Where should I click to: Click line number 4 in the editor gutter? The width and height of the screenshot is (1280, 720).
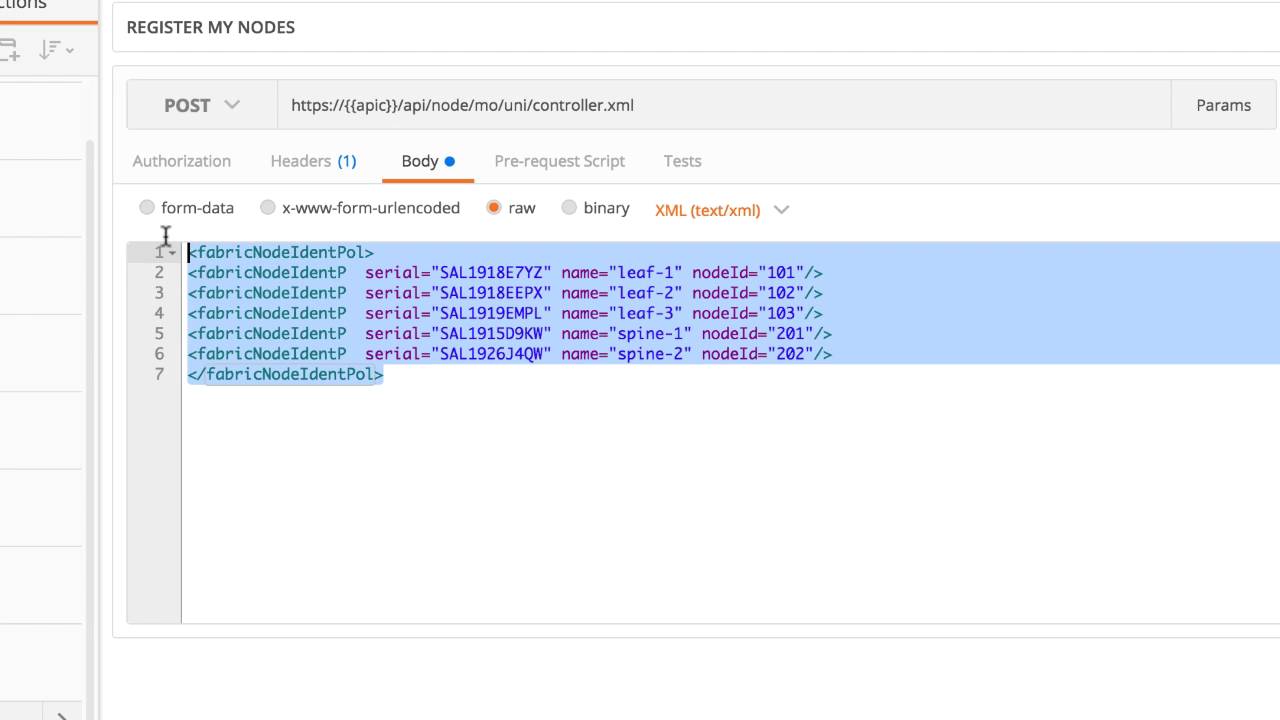(x=159, y=313)
